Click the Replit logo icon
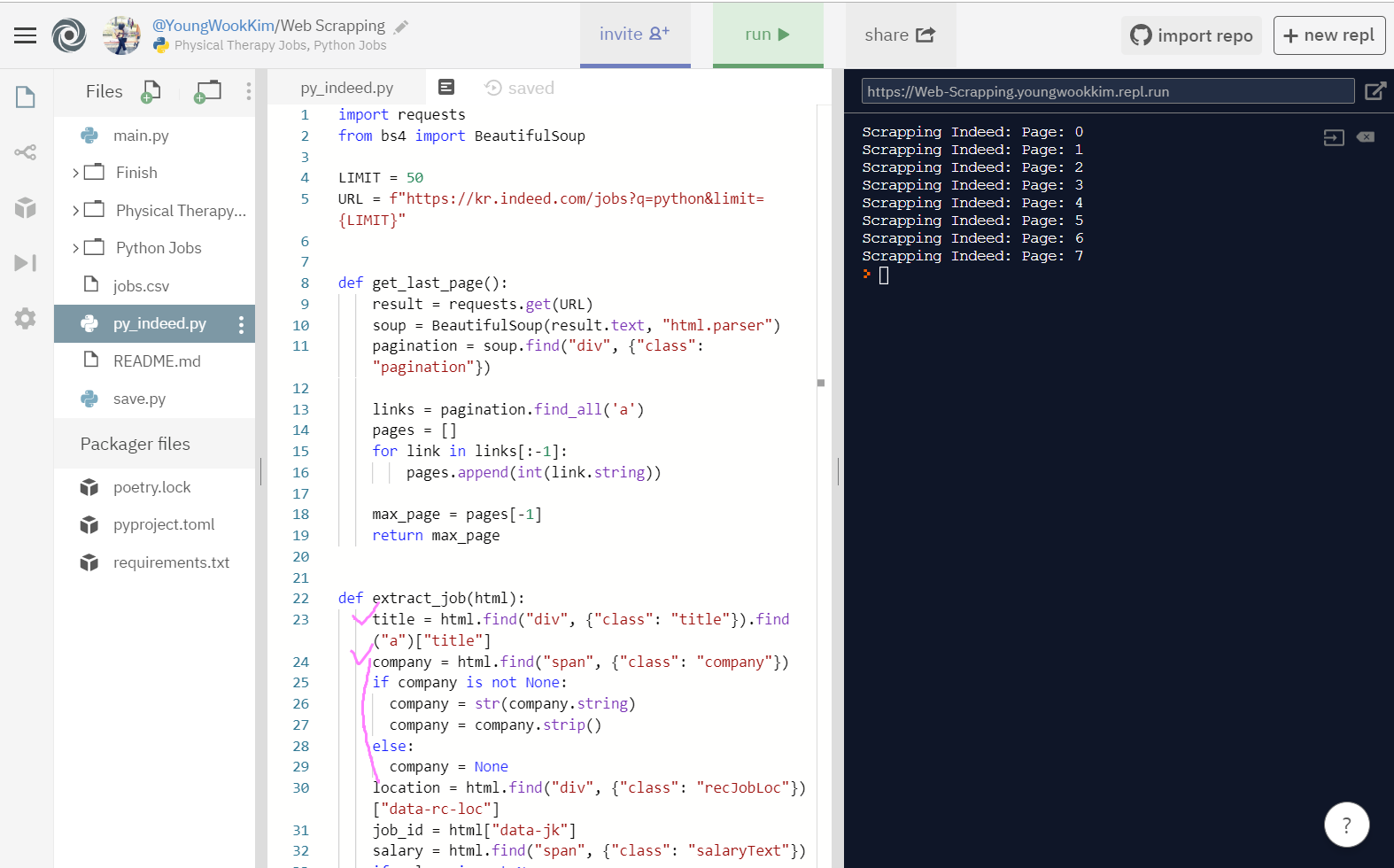 click(x=69, y=35)
